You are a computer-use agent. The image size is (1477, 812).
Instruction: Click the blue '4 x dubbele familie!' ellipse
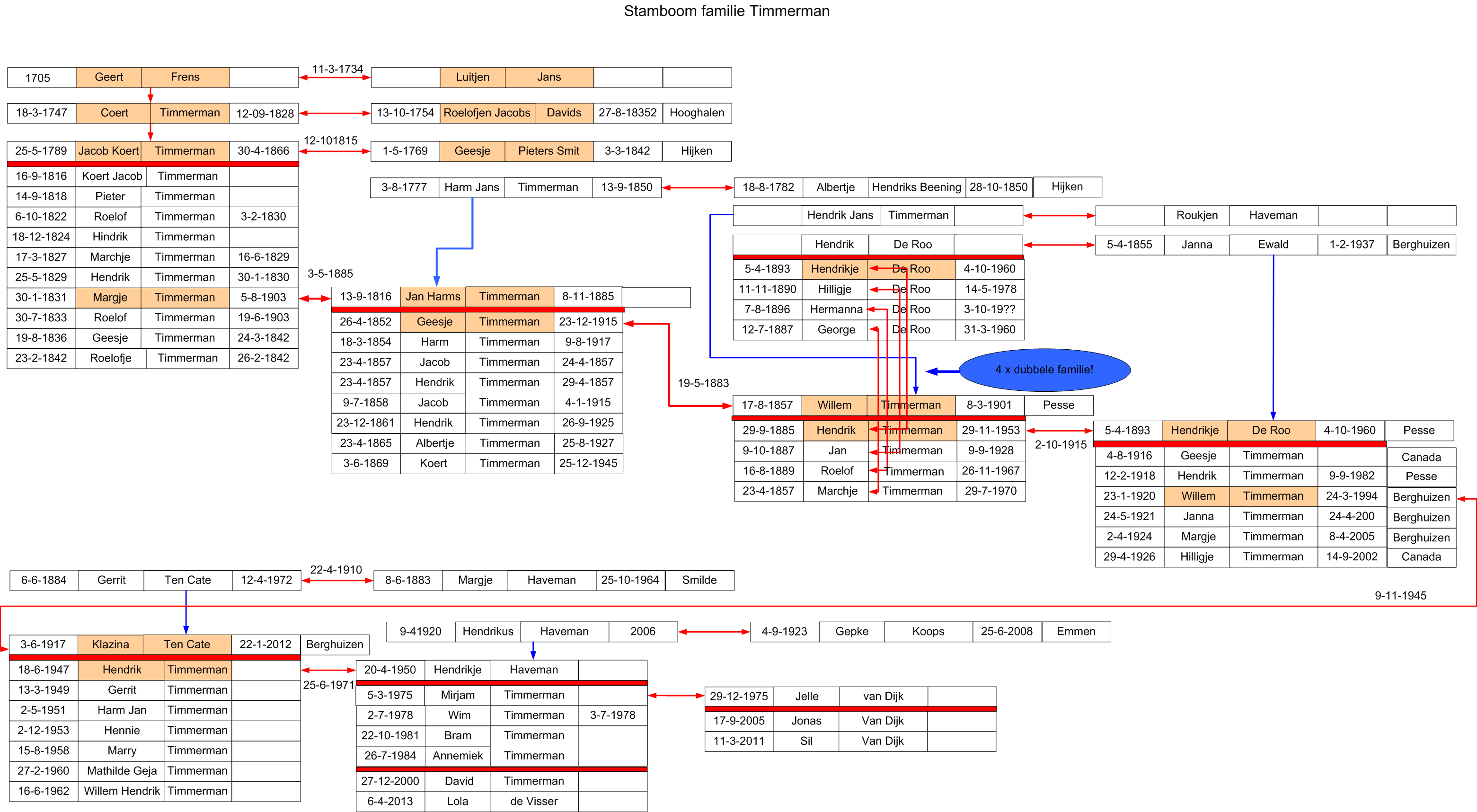[1044, 370]
